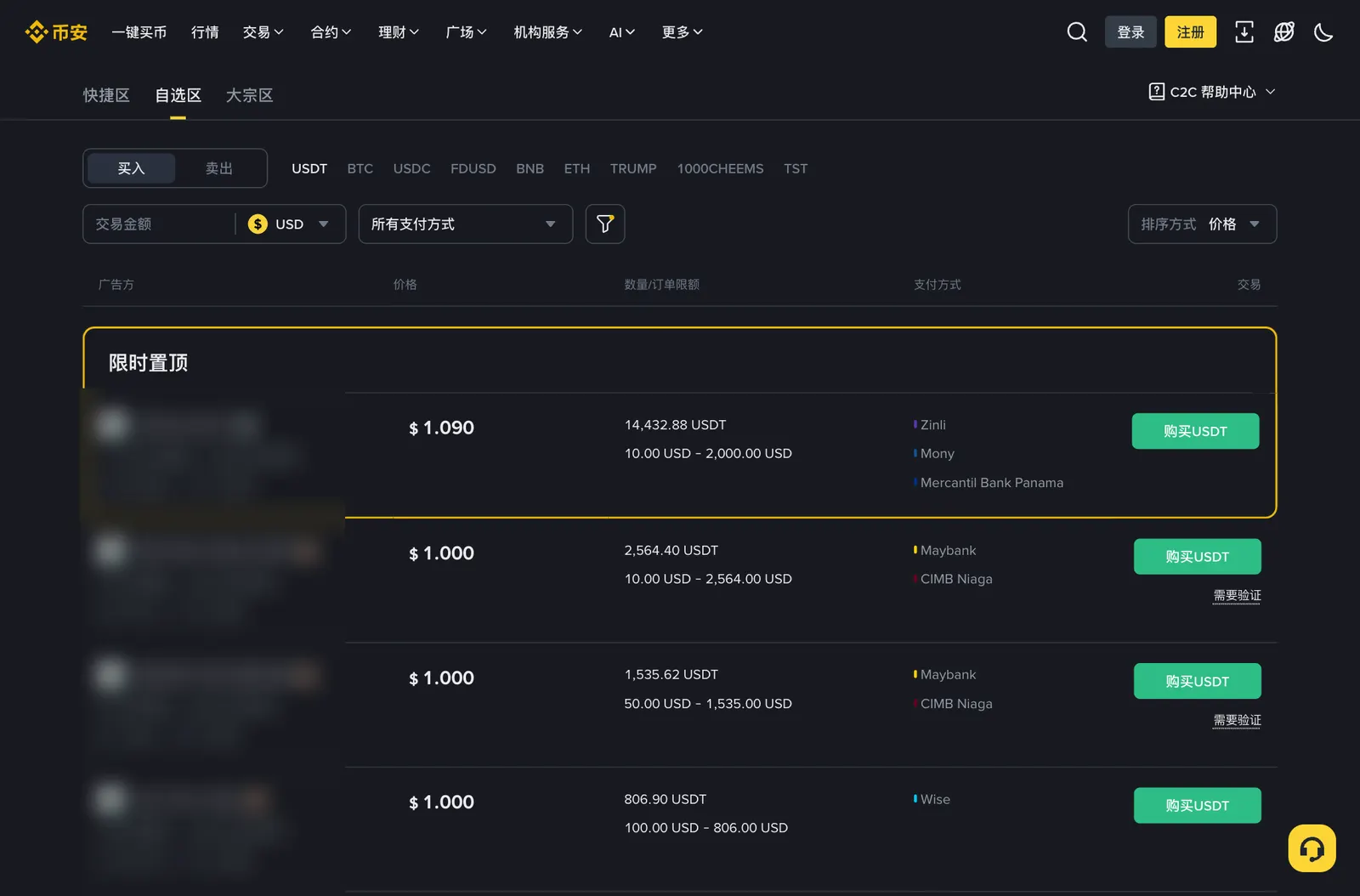The width and height of the screenshot is (1360, 896).
Task: Select the 卖出 sell toggle
Action: tap(219, 168)
